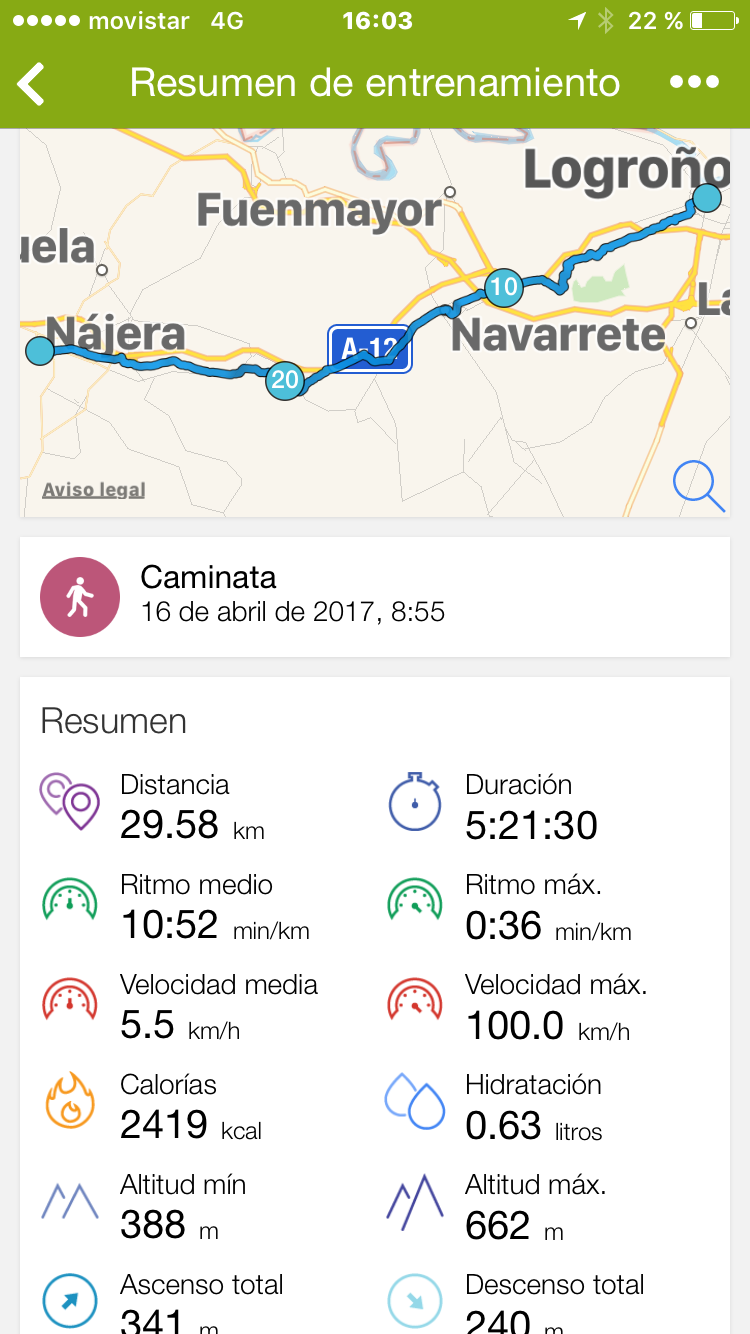Select the 20 km marker on route
The height and width of the screenshot is (1334, 750).
point(285,380)
